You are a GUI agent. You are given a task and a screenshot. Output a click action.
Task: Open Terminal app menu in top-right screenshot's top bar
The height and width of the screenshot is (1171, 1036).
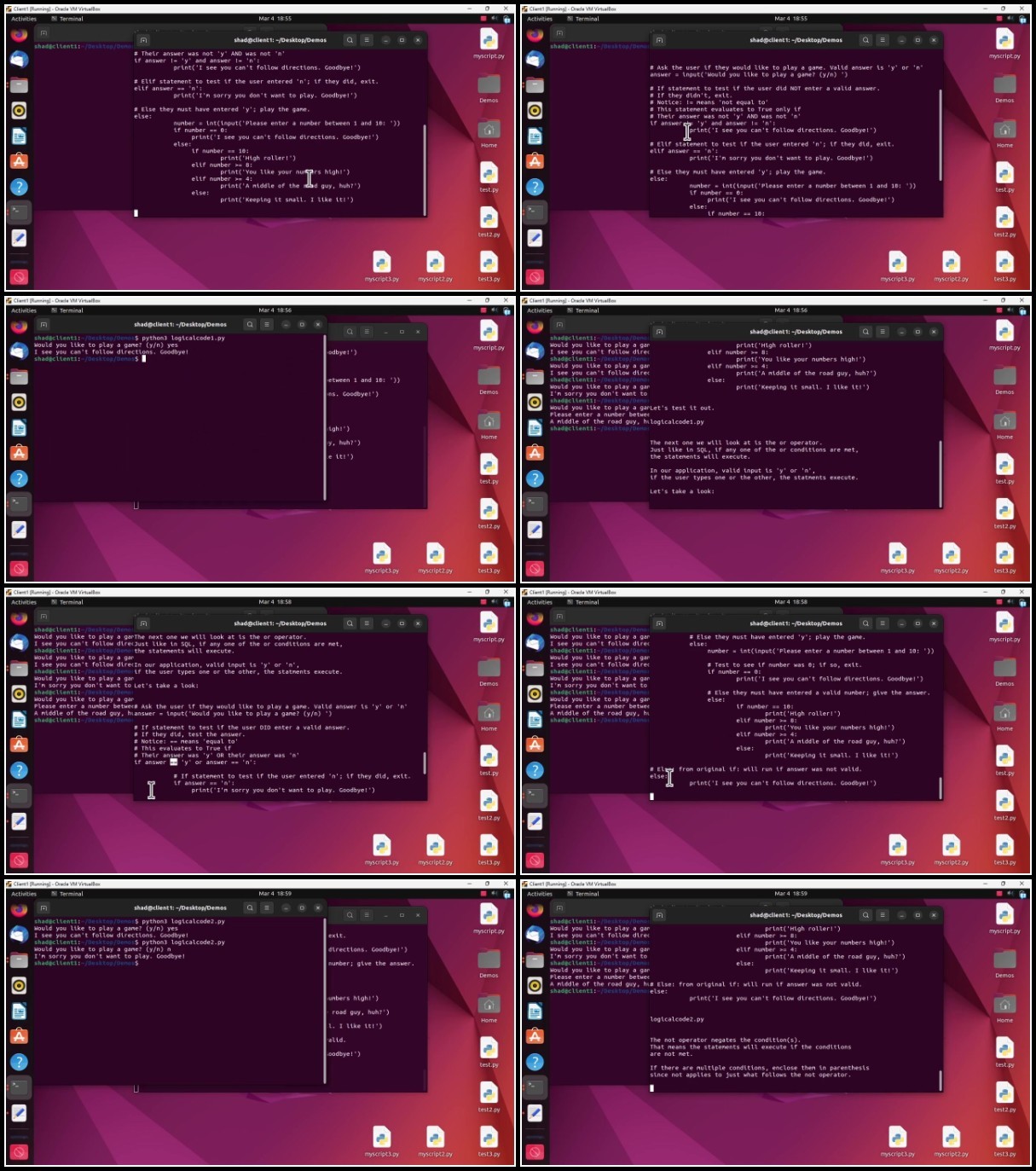point(583,19)
